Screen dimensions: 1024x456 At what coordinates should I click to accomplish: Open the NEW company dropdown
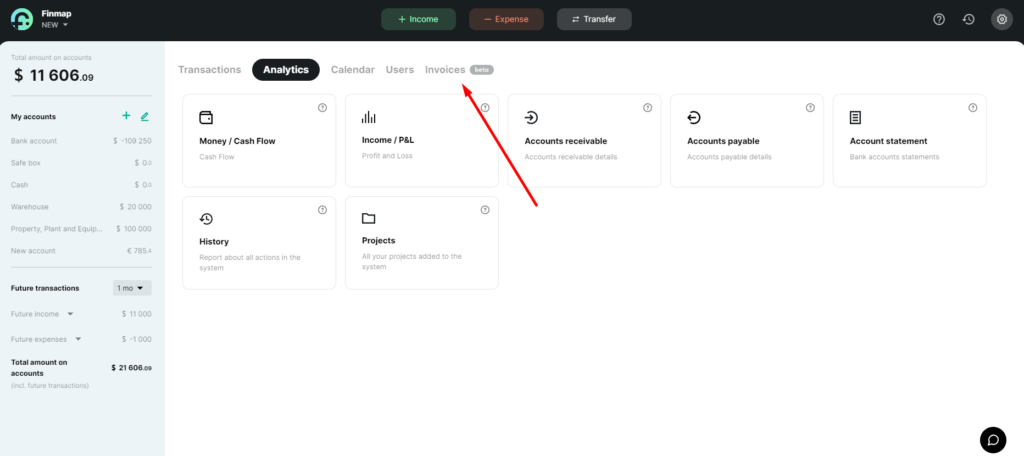click(x=55, y=25)
